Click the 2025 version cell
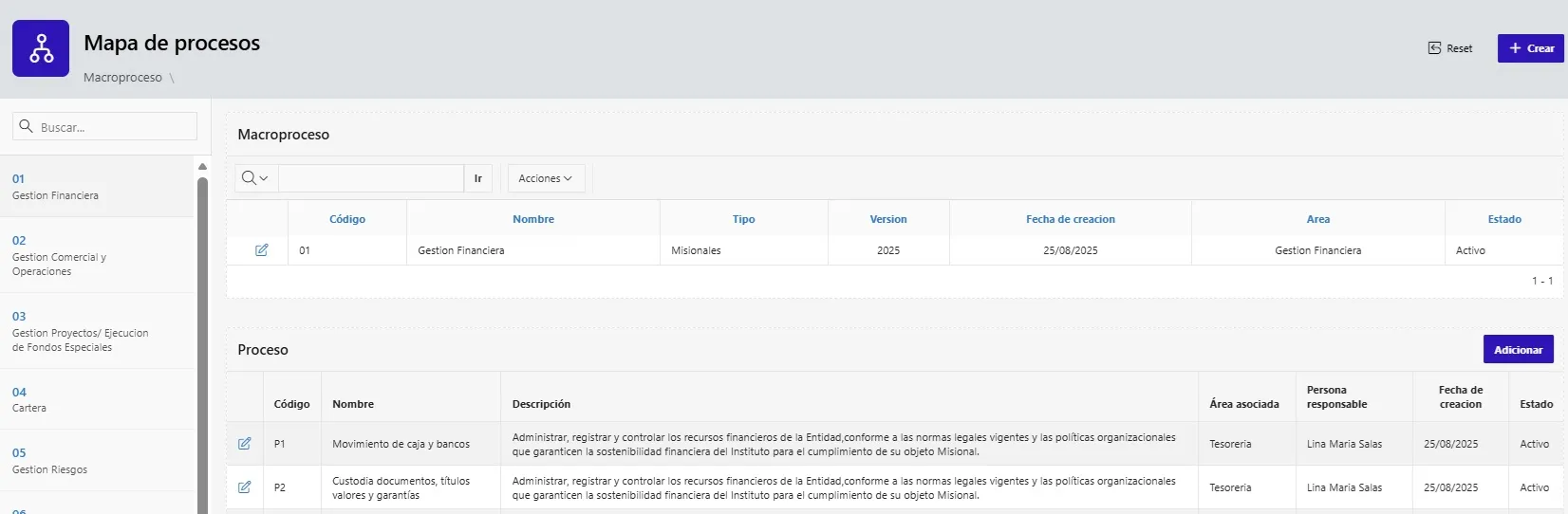 click(x=888, y=250)
